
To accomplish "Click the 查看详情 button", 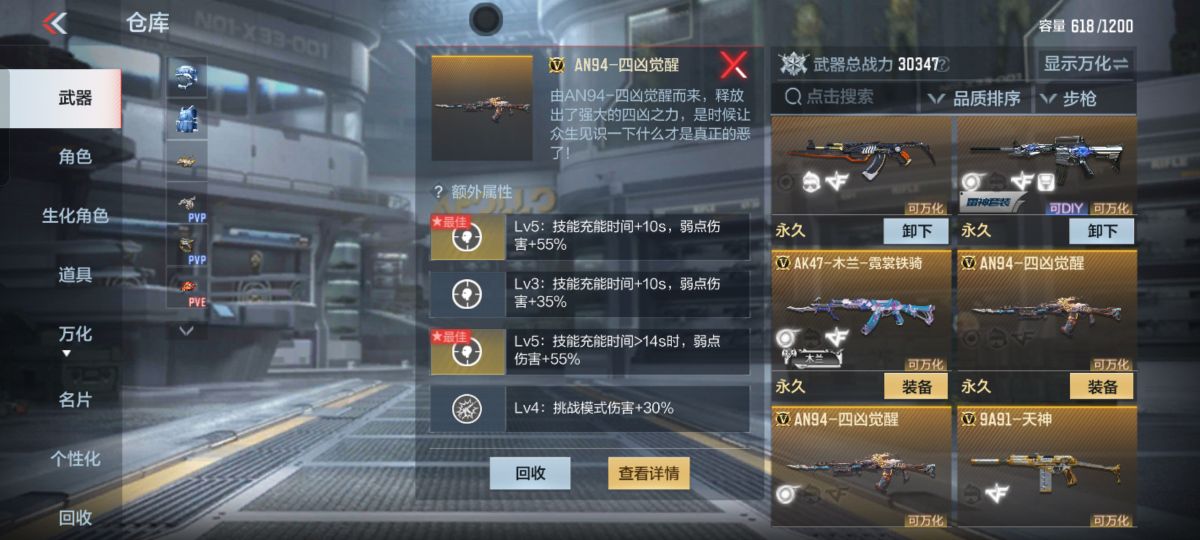I will tap(649, 473).
